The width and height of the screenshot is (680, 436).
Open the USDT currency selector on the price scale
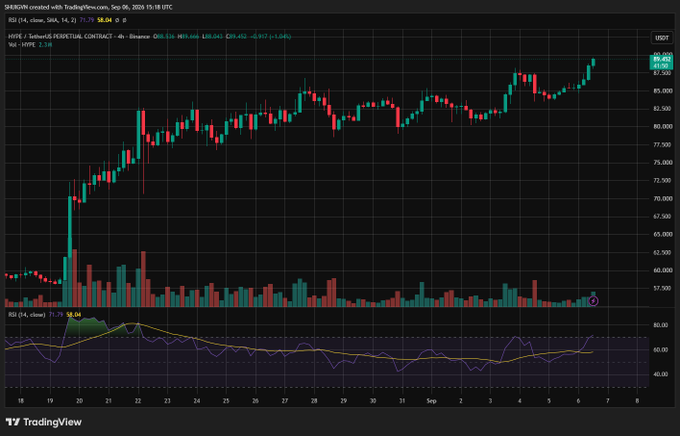pyautogui.click(x=661, y=38)
